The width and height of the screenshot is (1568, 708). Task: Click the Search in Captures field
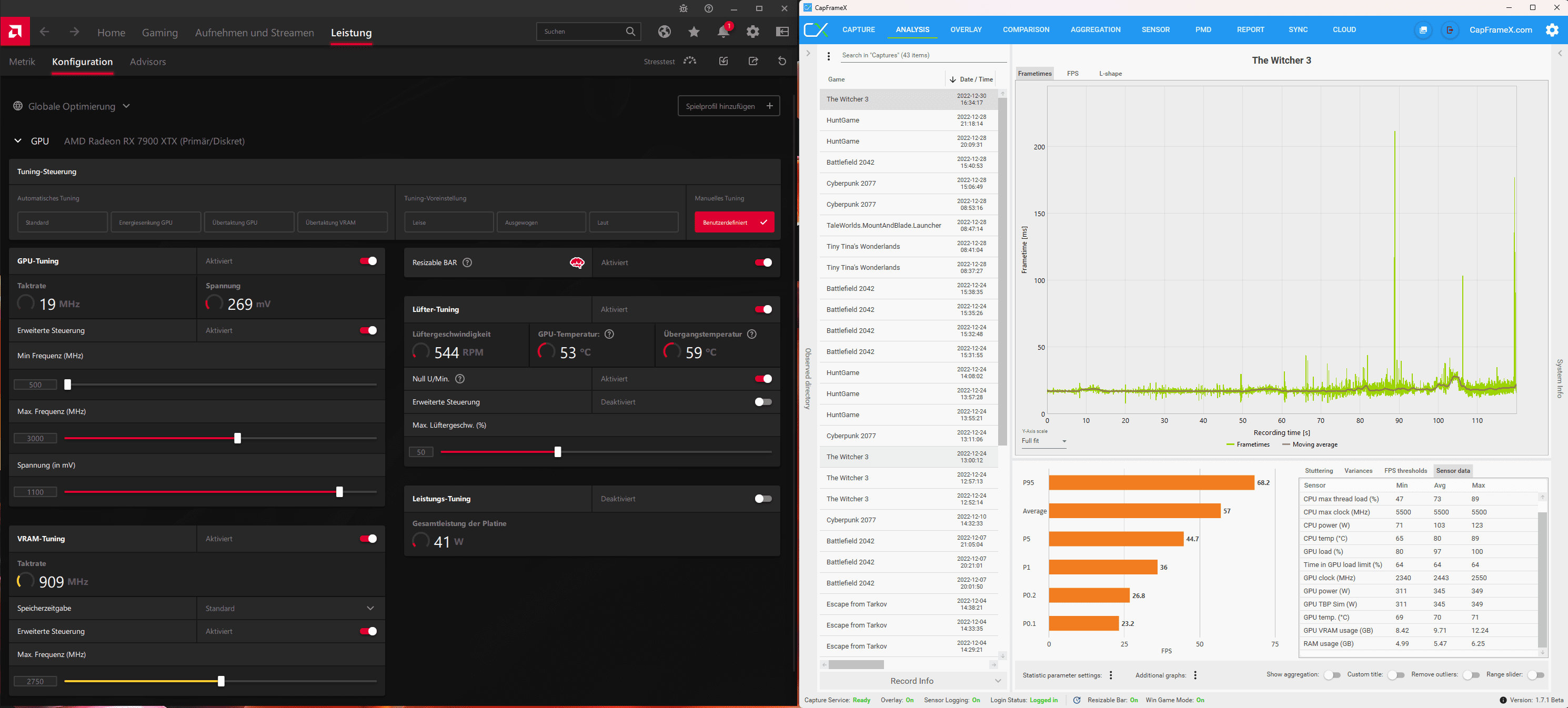coord(923,55)
